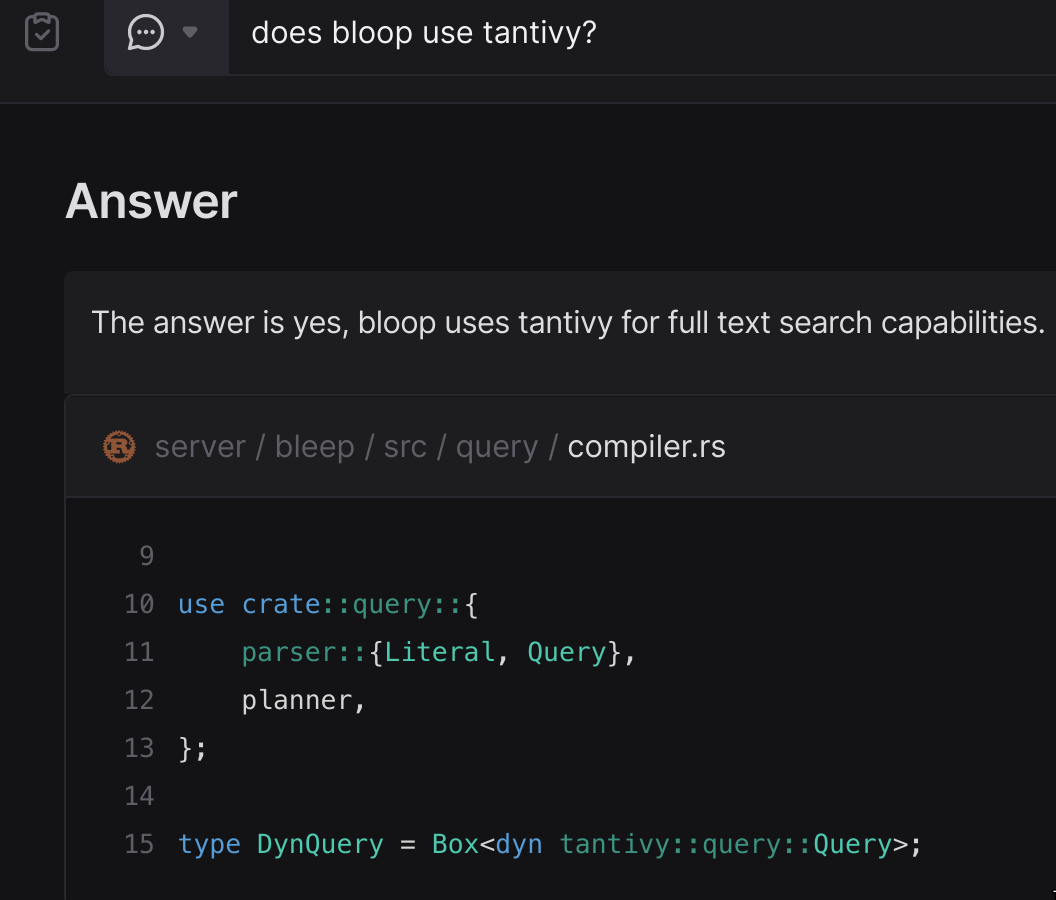The height and width of the screenshot is (900, 1056).
Task: Click line number 10 in the gutter
Action: click(139, 604)
